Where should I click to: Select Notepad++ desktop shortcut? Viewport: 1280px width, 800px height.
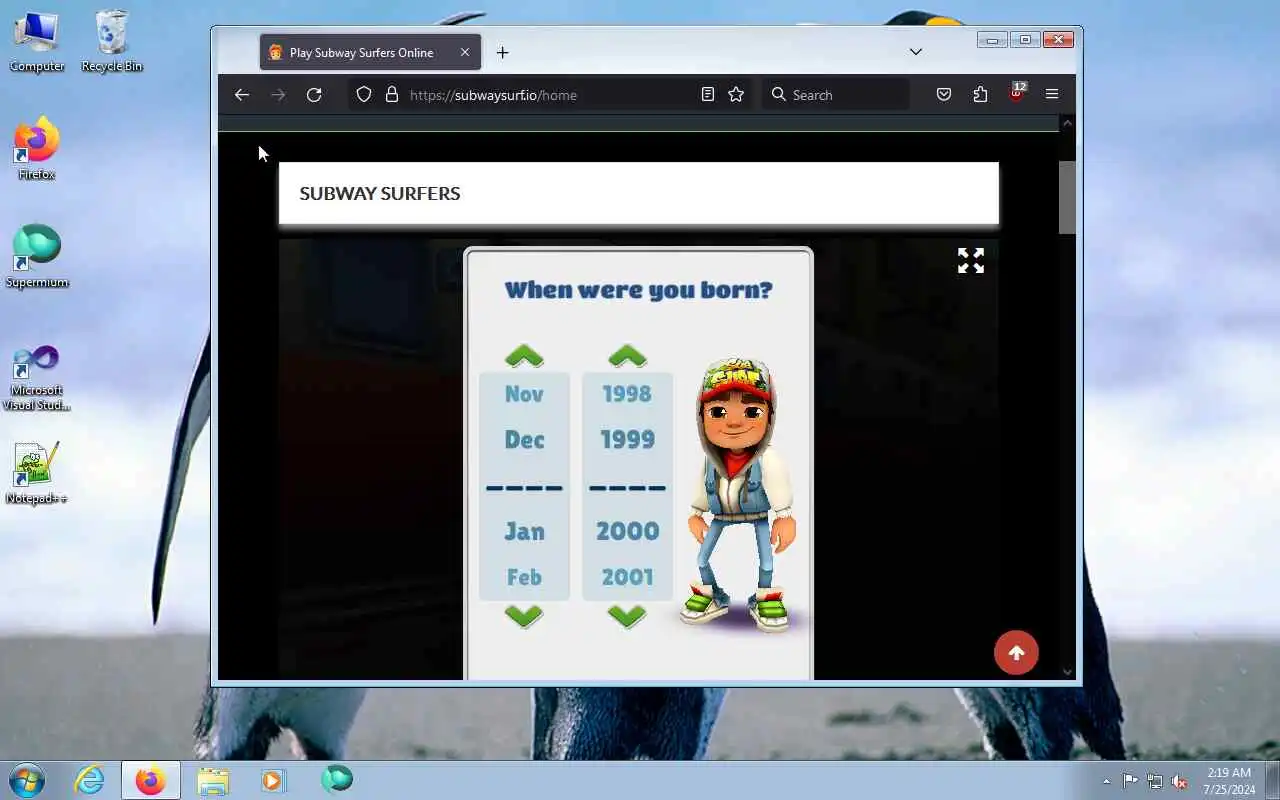[37, 472]
